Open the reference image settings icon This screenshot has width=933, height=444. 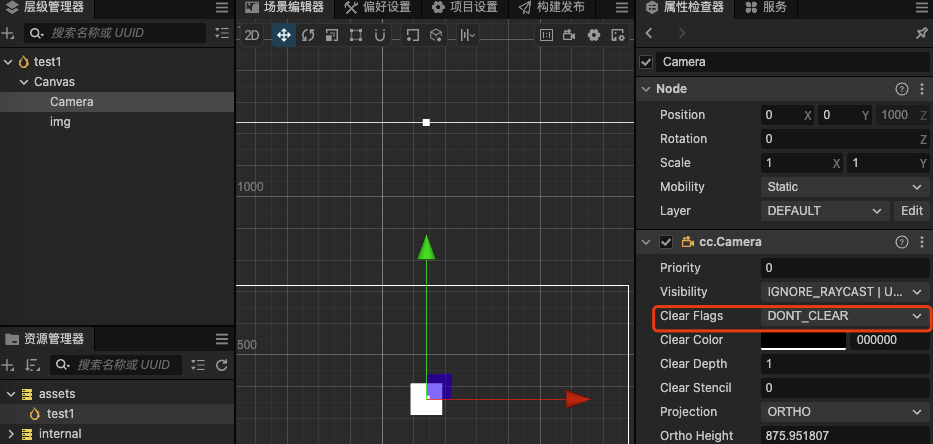point(618,35)
